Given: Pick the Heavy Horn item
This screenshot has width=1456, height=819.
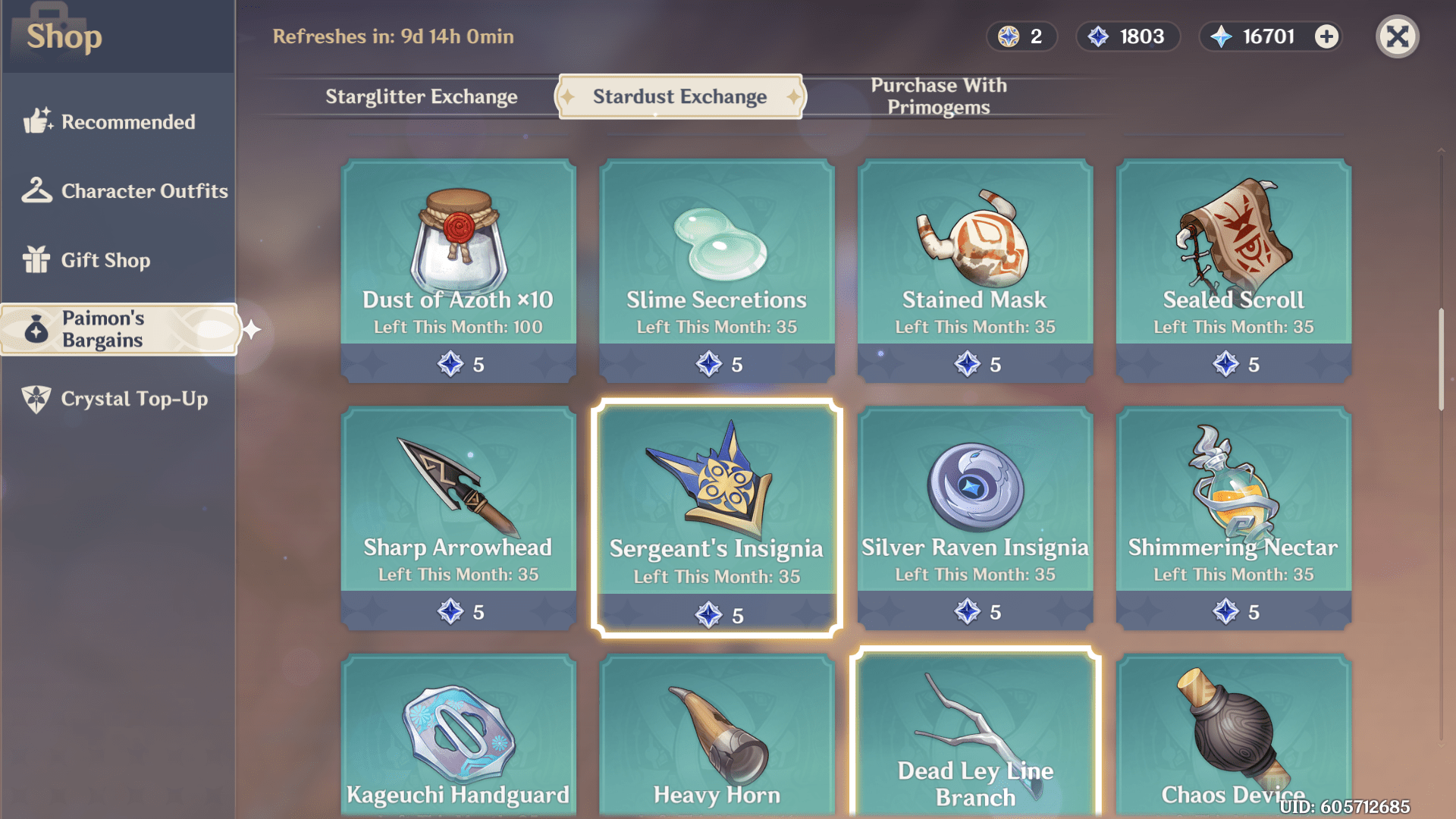Looking at the screenshot, I should 717,736.
